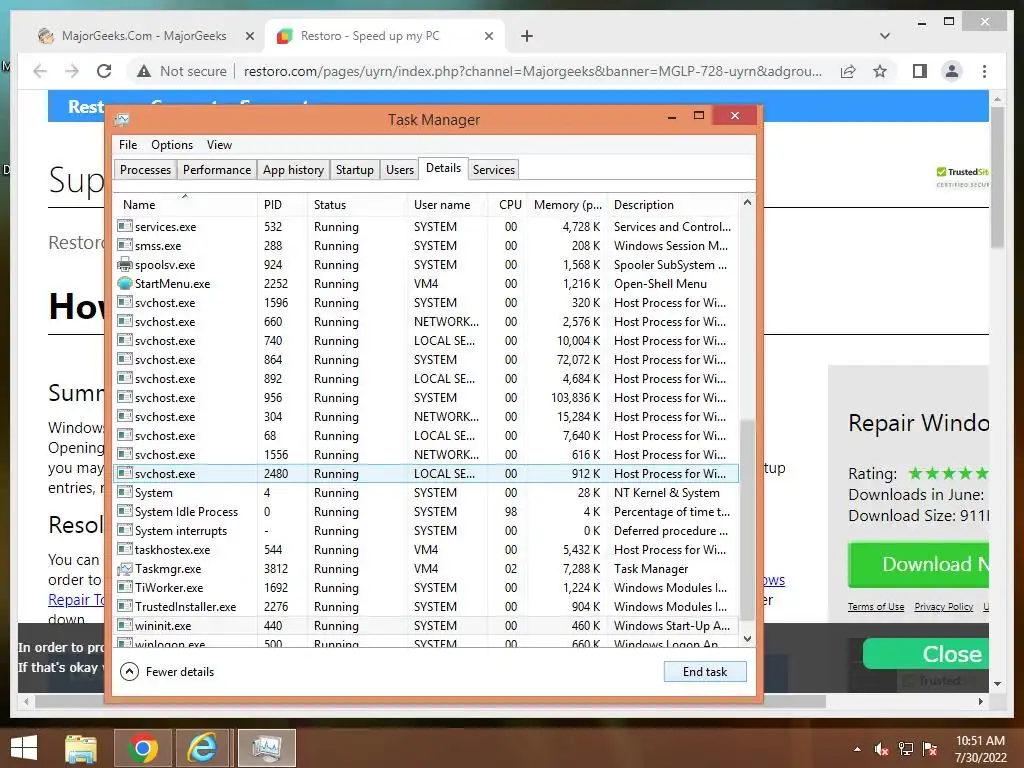This screenshot has width=1024, height=768.
Task: Click the muted speaker tray icon
Action: coord(882,749)
